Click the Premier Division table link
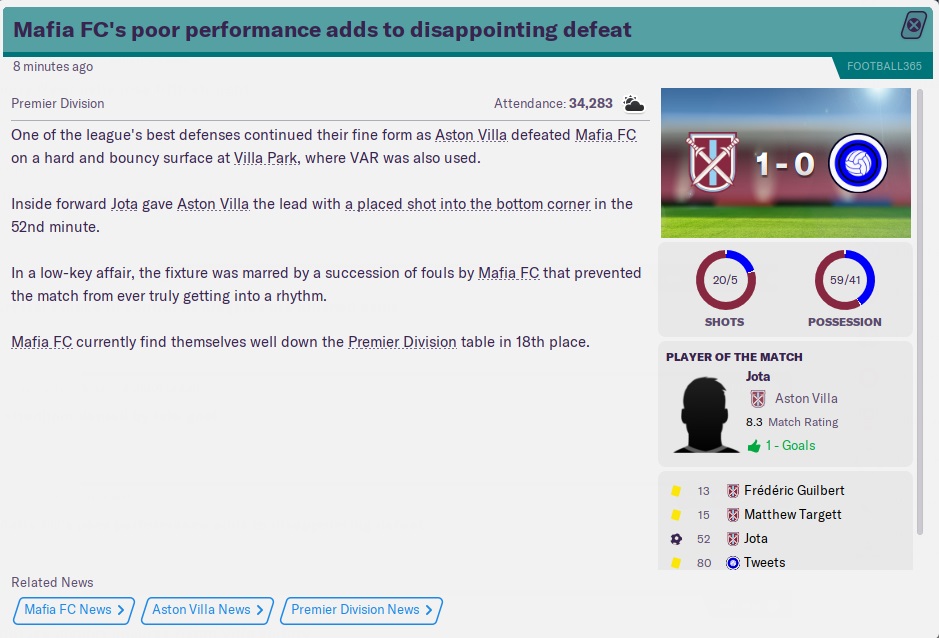This screenshot has width=939, height=638. (402, 342)
